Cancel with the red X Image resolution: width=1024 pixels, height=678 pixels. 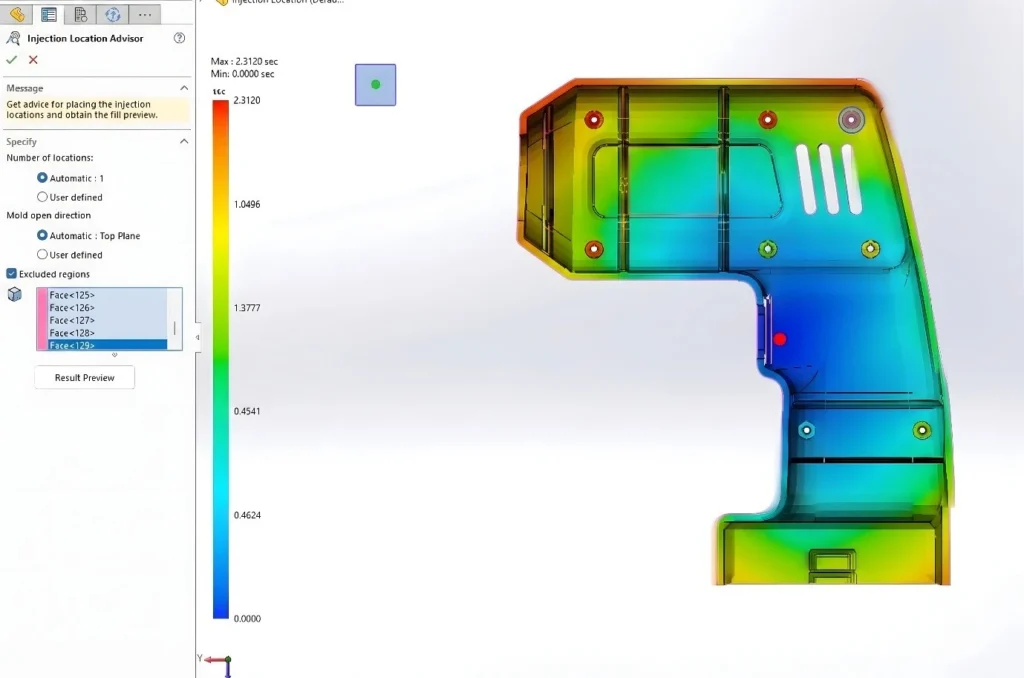click(x=33, y=59)
